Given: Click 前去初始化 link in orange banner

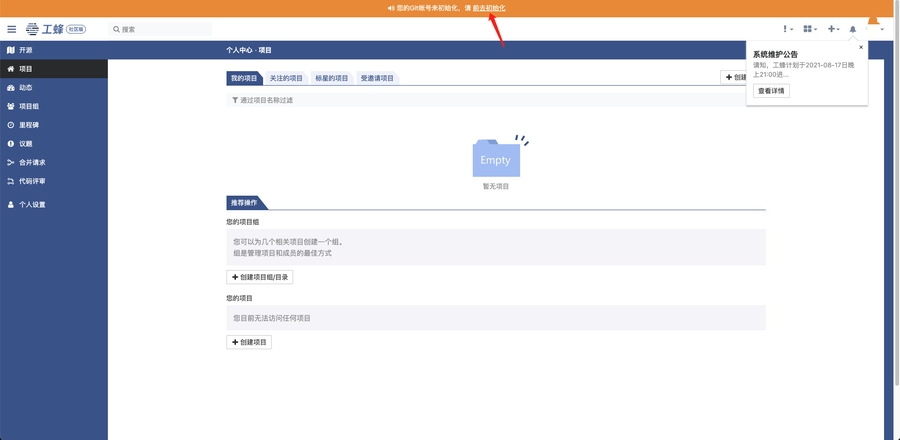Looking at the screenshot, I should pyautogui.click(x=489, y=7).
